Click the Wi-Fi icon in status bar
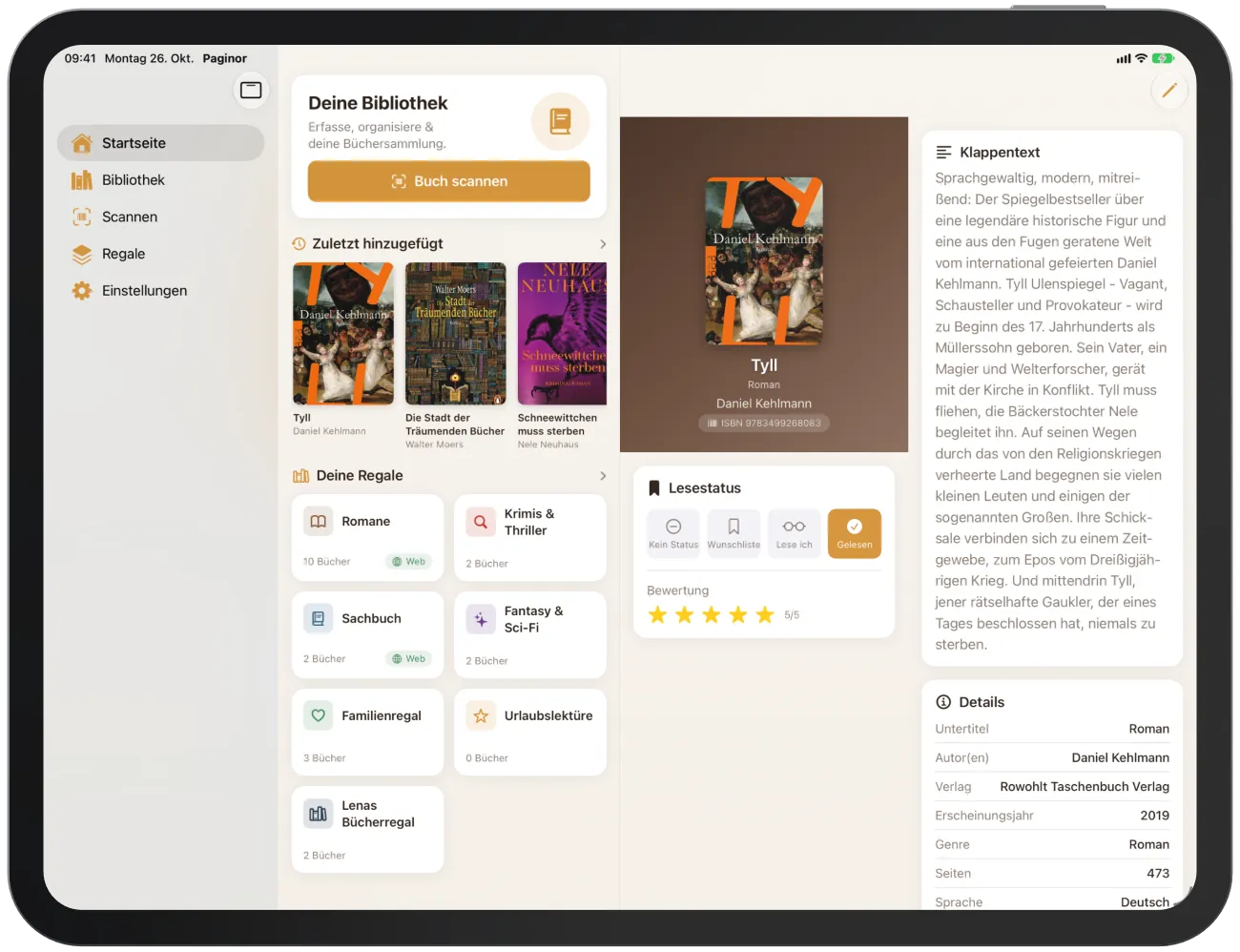This screenshot has width=1240, height=952. point(1141,58)
